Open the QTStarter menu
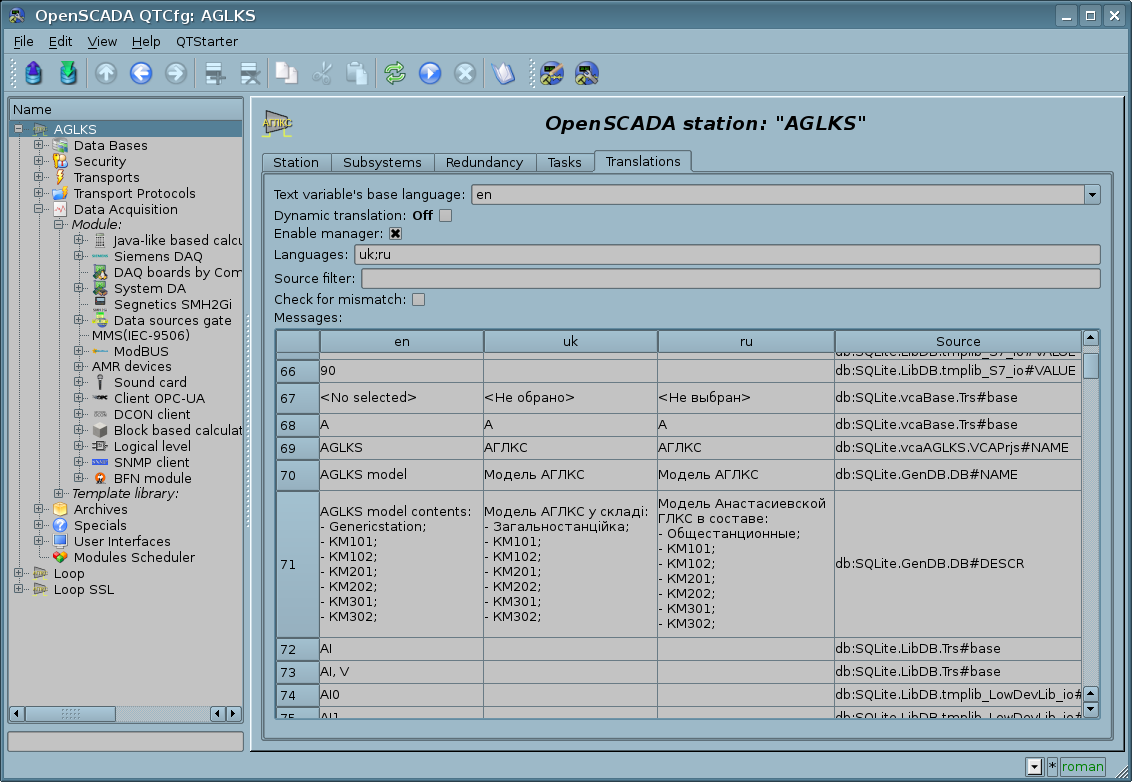Viewport: 1132px width, 782px height. [x=206, y=41]
